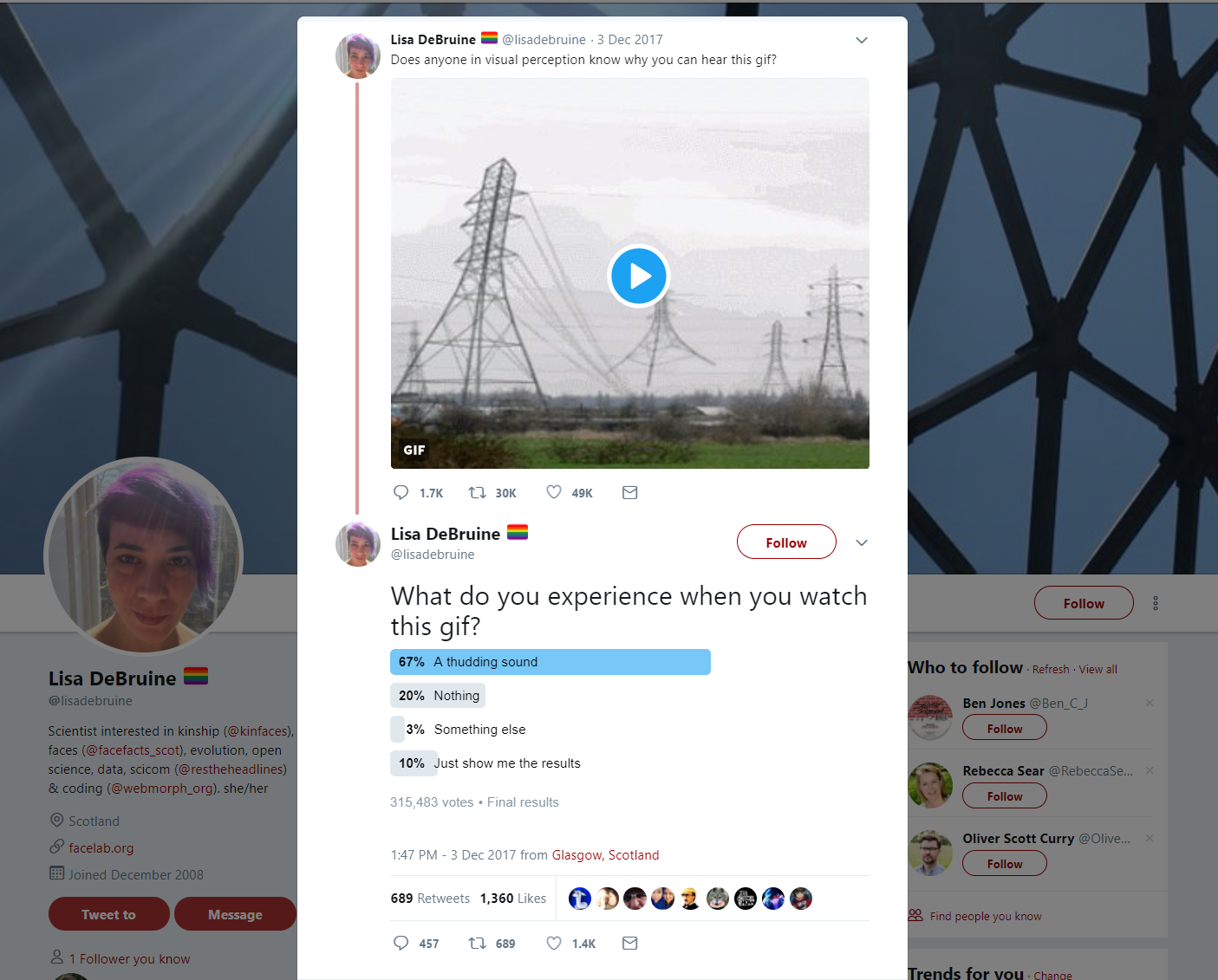Like the original GIF tweet
The image size is (1218, 980).
point(554,493)
